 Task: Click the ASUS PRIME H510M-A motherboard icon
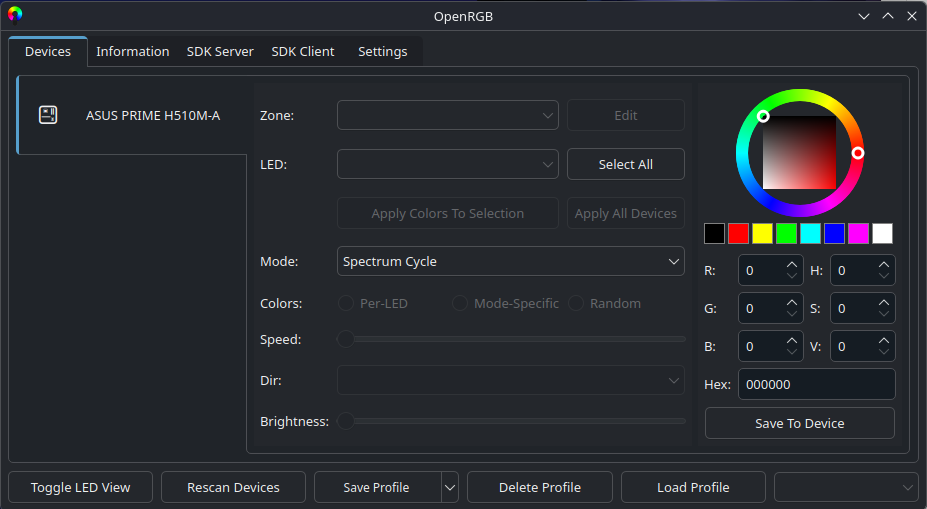(48, 115)
